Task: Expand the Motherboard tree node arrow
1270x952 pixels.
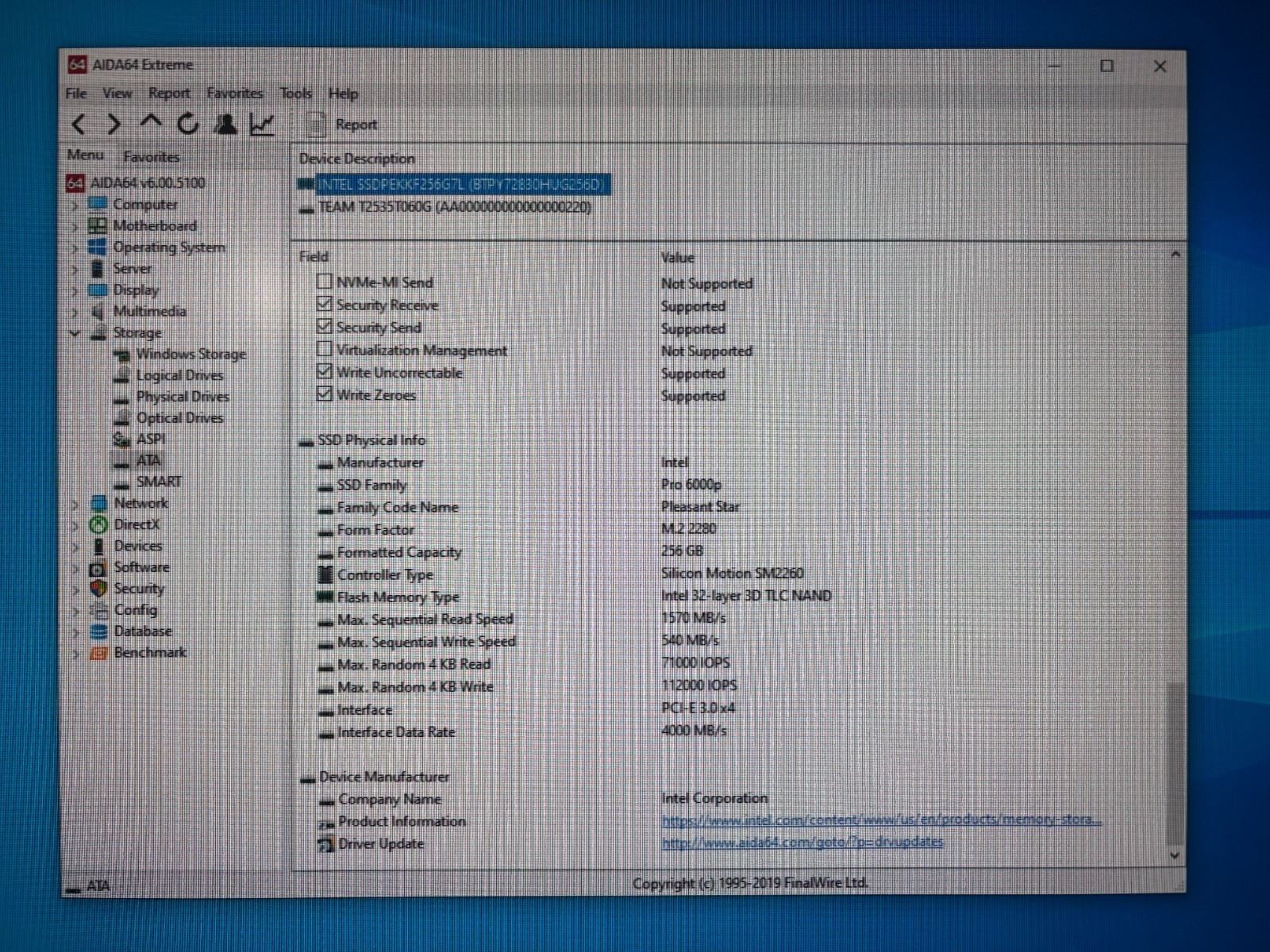Action: point(75,227)
